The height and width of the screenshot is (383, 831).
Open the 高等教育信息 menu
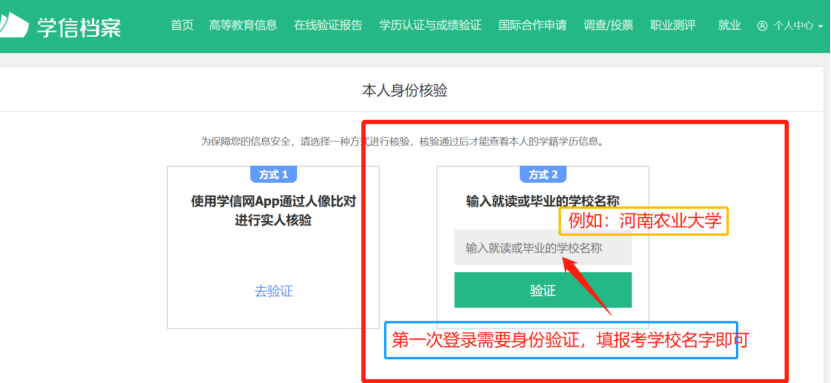[243, 25]
